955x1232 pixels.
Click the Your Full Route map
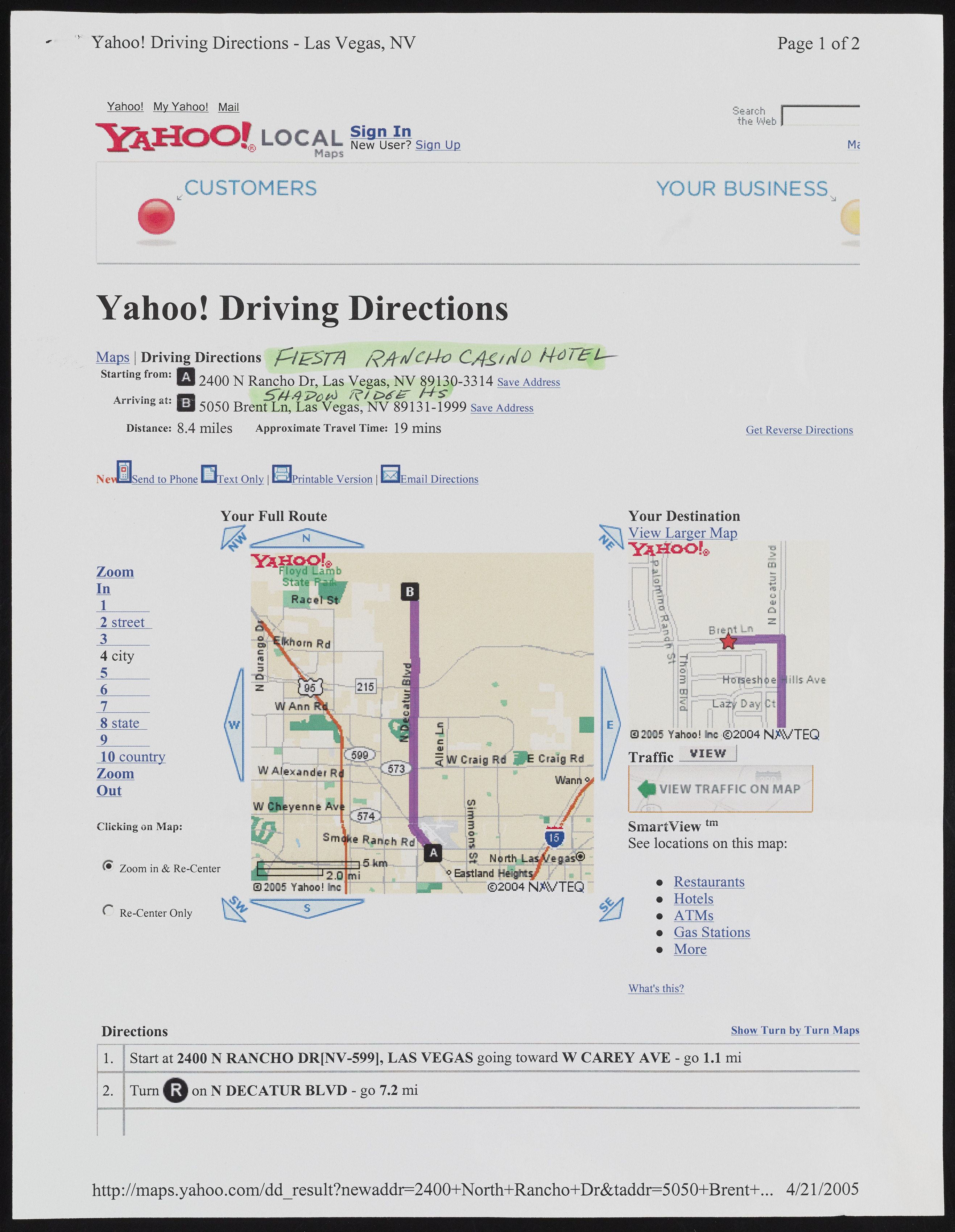(x=422, y=723)
